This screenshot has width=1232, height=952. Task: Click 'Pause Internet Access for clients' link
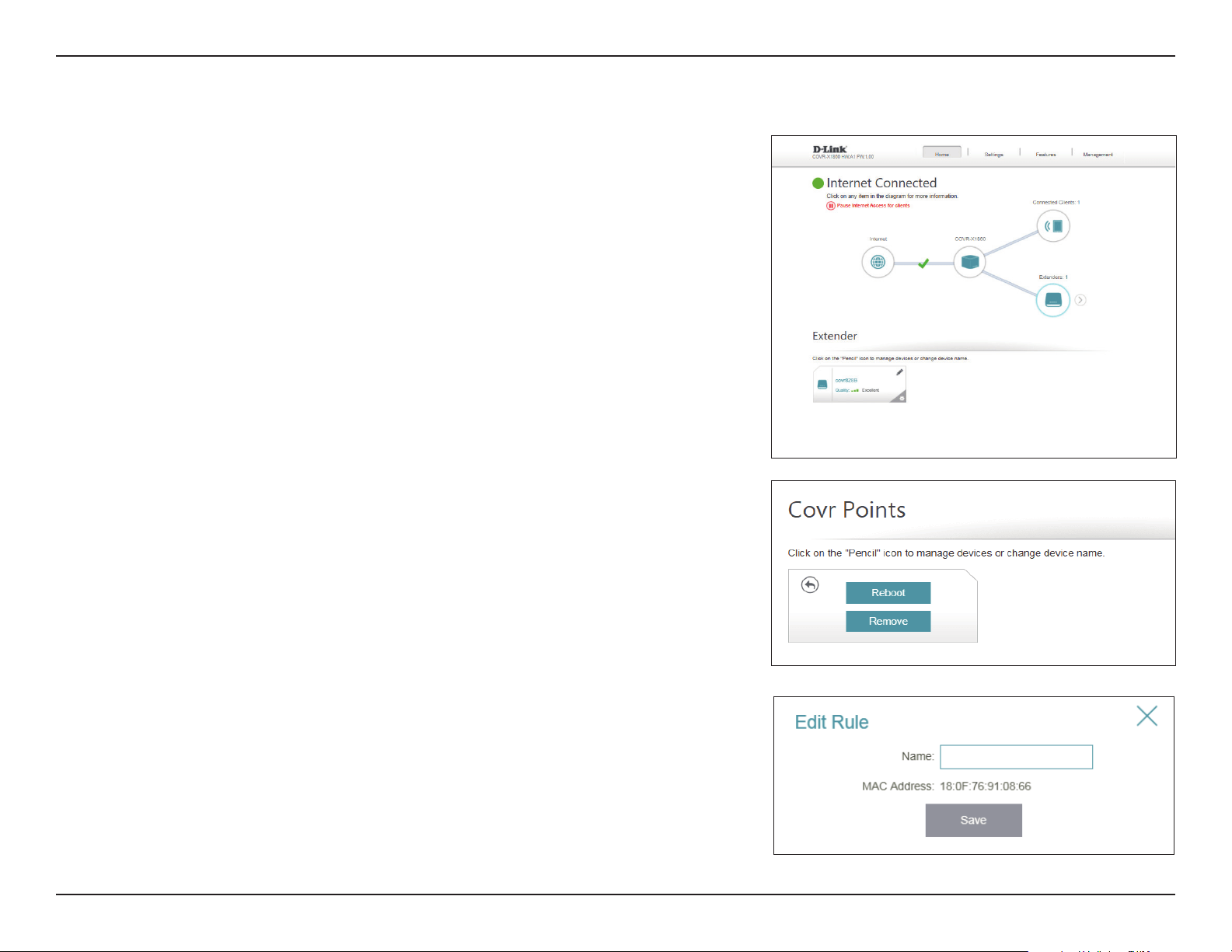[x=873, y=206]
